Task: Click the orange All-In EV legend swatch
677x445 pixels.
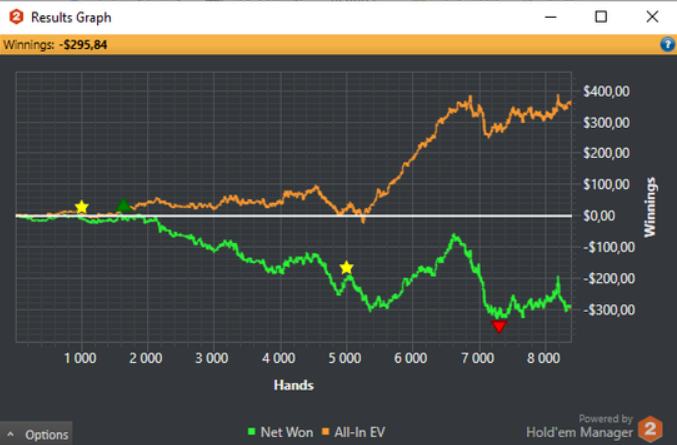Action: 326,431
